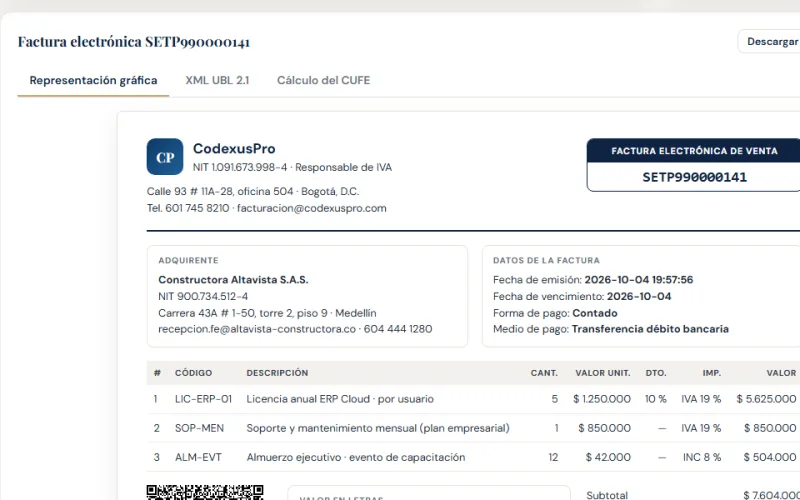Click the NIT 1.091.673.998-4 text
Image resolution: width=800 pixels, height=500 pixels.
click(x=240, y=167)
